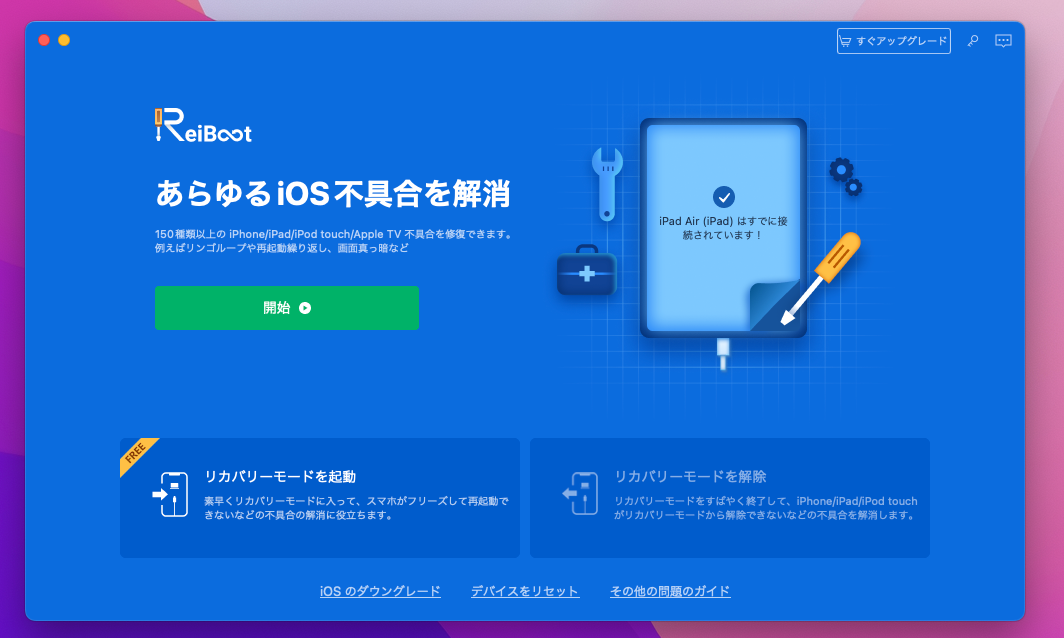Click the ReiBoot logo
The width and height of the screenshot is (1064, 638).
point(203,126)
